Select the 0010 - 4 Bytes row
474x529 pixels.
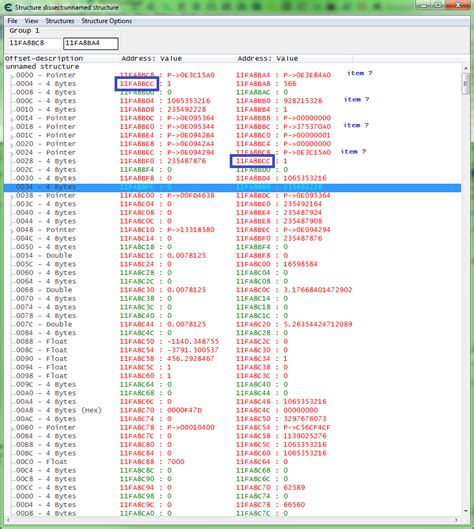click(x=232, y=109)
